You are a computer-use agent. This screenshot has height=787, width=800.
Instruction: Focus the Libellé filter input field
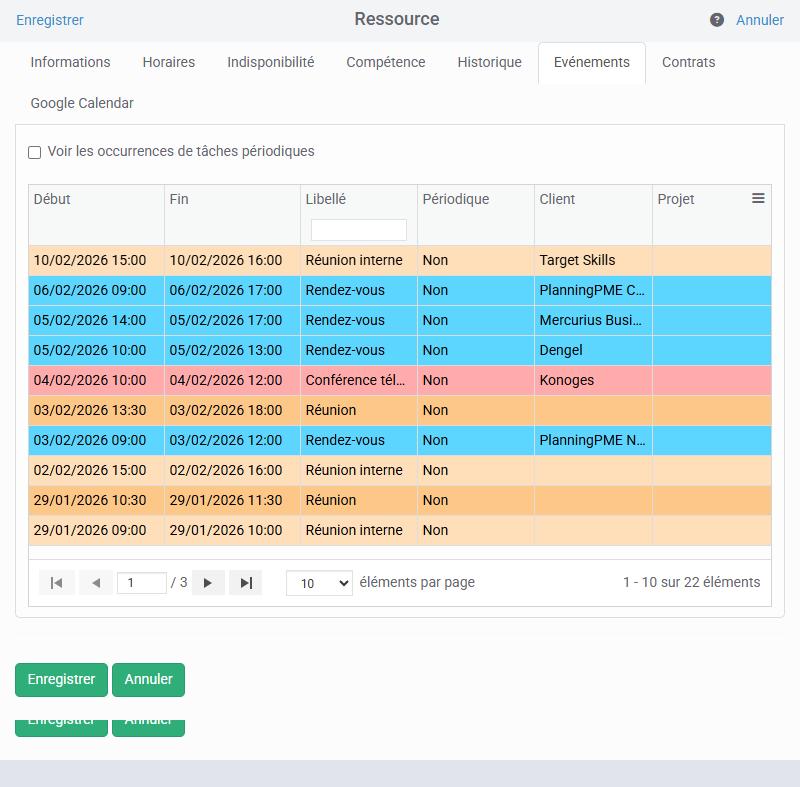click(359, 230)
